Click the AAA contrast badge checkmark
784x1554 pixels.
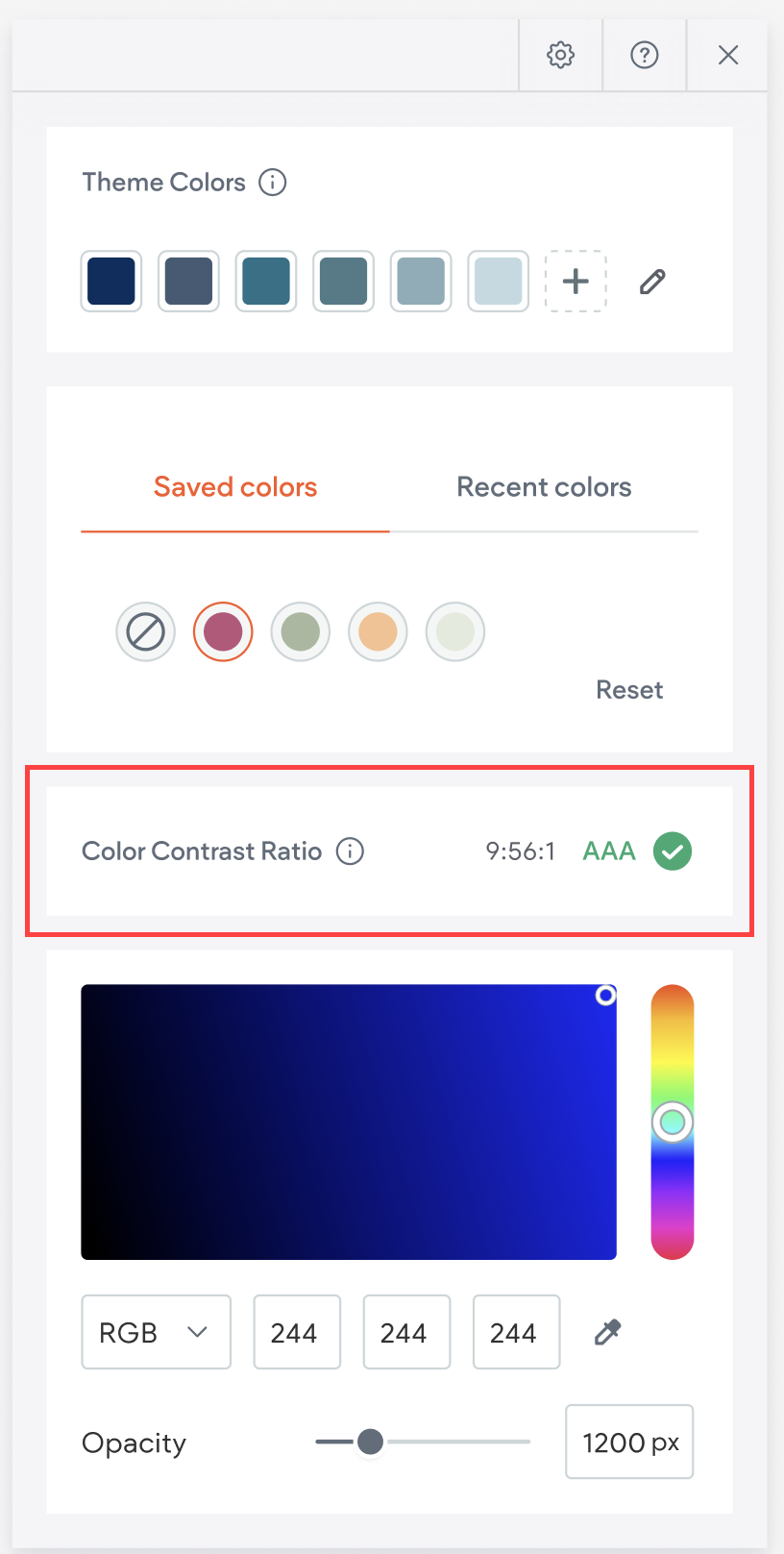click(x=673, y=851)
